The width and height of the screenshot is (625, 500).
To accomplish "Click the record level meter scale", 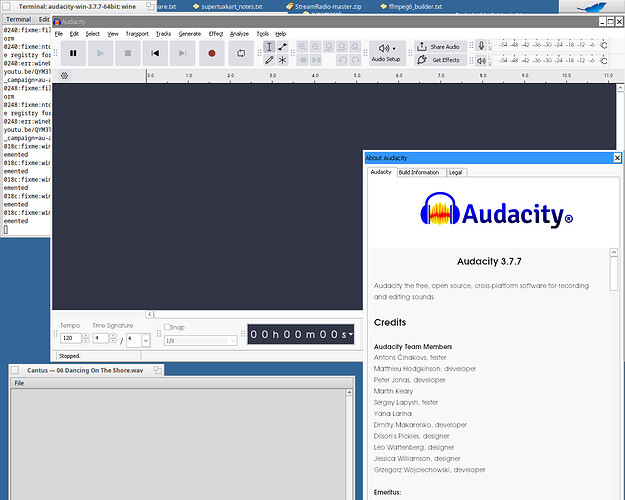I will [x=548, y=45].
